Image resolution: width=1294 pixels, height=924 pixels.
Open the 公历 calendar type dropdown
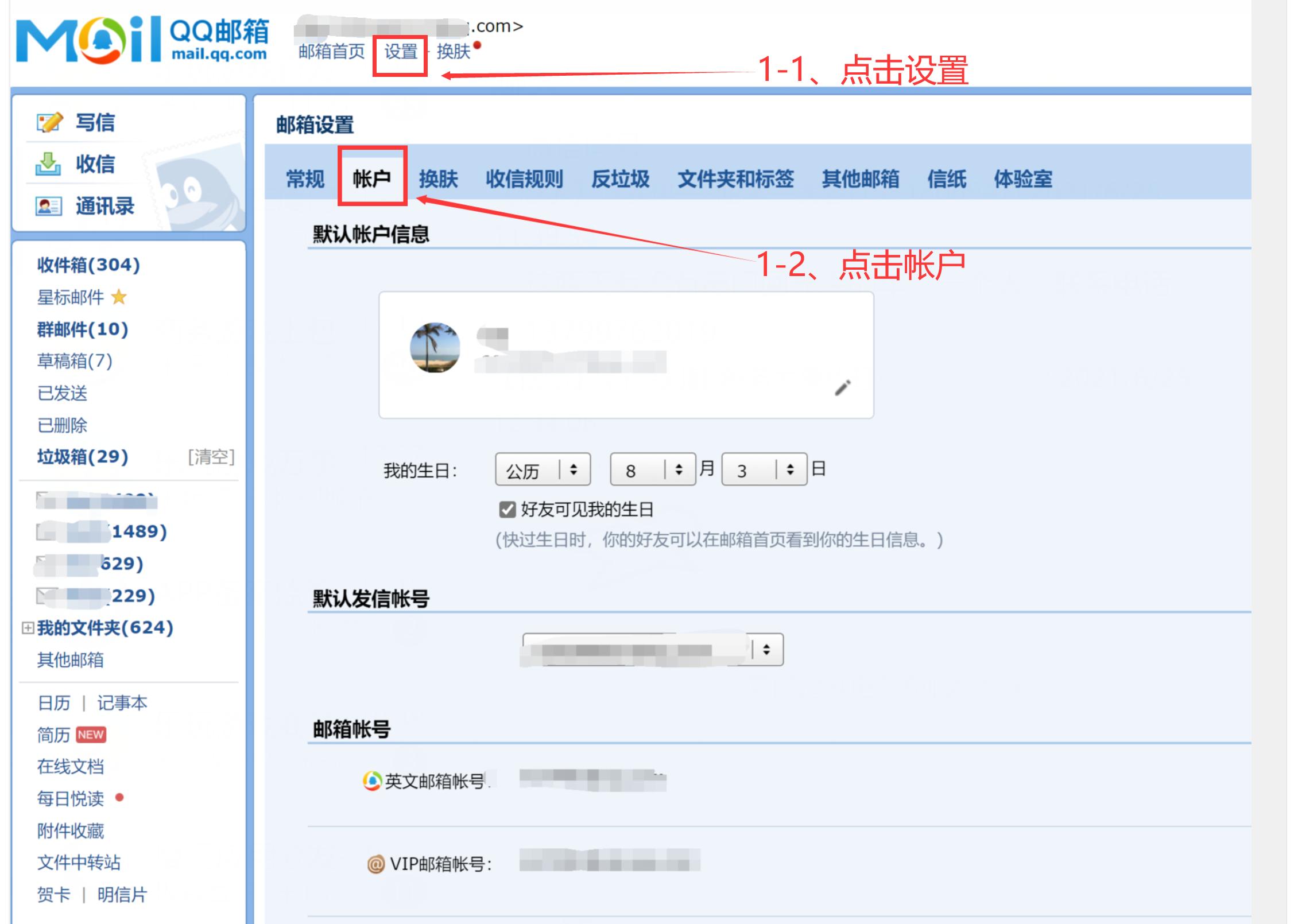pyautogui.click(x=543, y=469)
